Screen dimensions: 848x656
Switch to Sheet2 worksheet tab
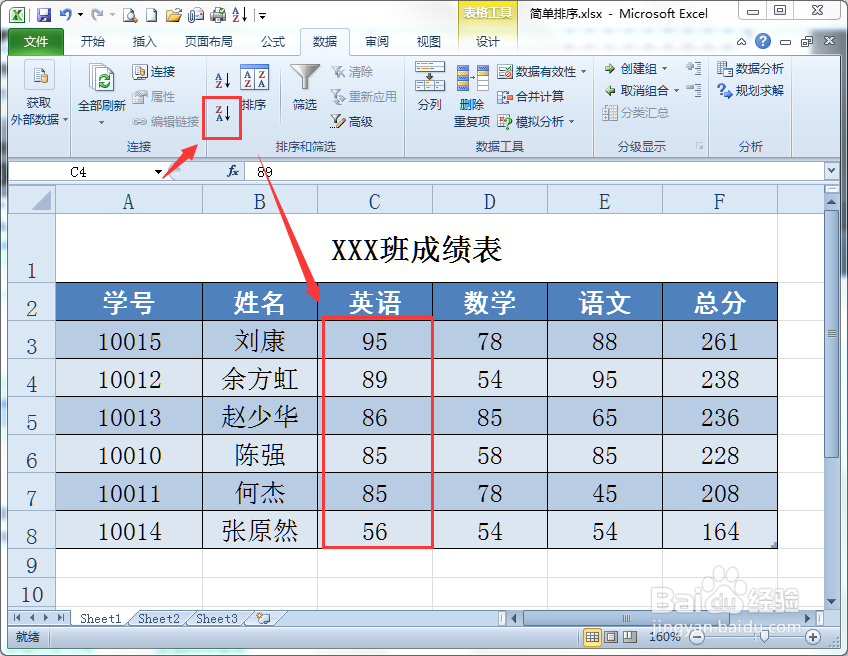[x=158, y=618]
